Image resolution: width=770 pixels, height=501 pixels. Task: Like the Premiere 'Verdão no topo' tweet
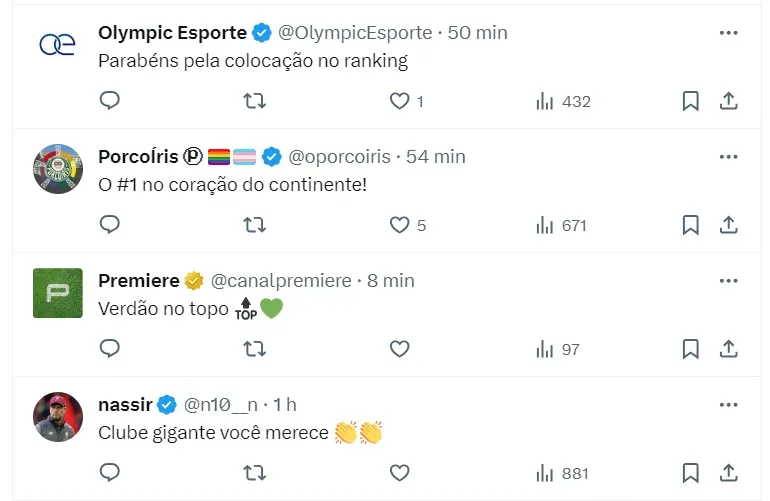point(400,349)
